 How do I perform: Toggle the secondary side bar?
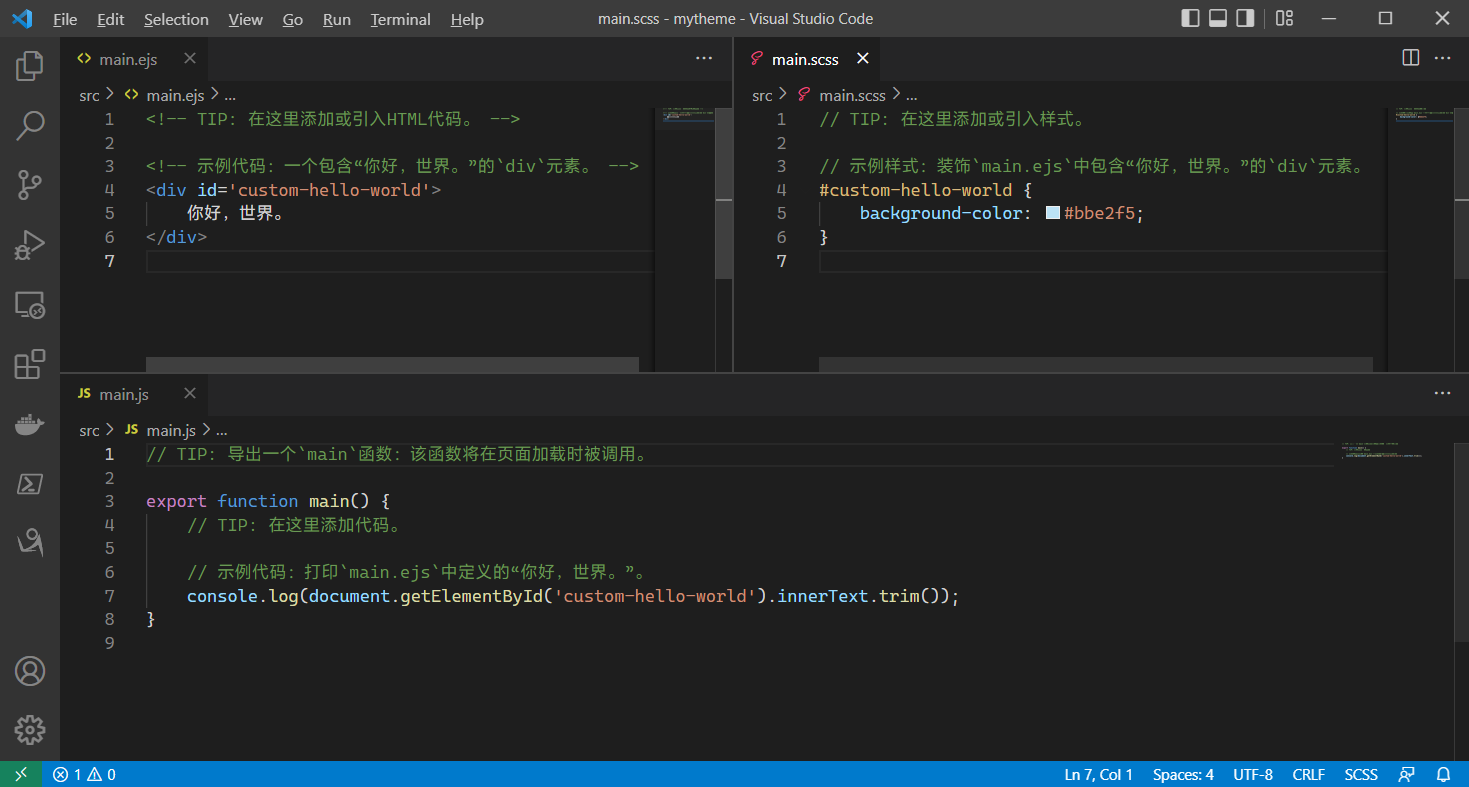tap(1245, 18)
